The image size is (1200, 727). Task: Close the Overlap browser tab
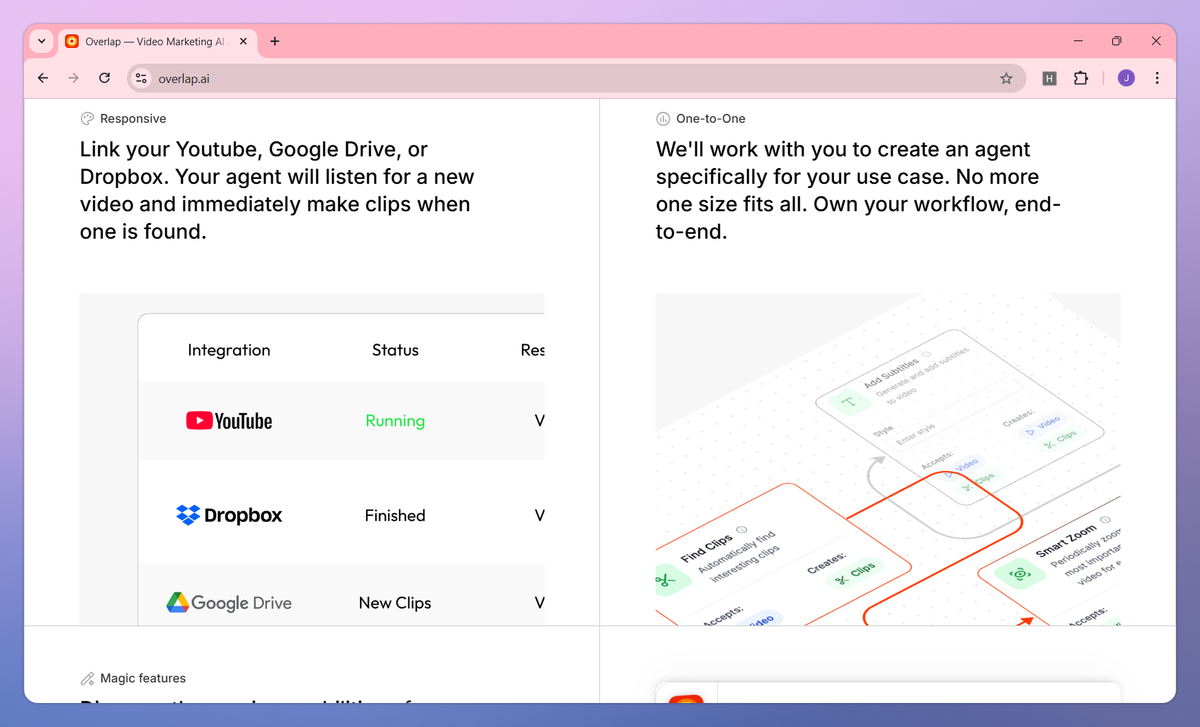241,41
